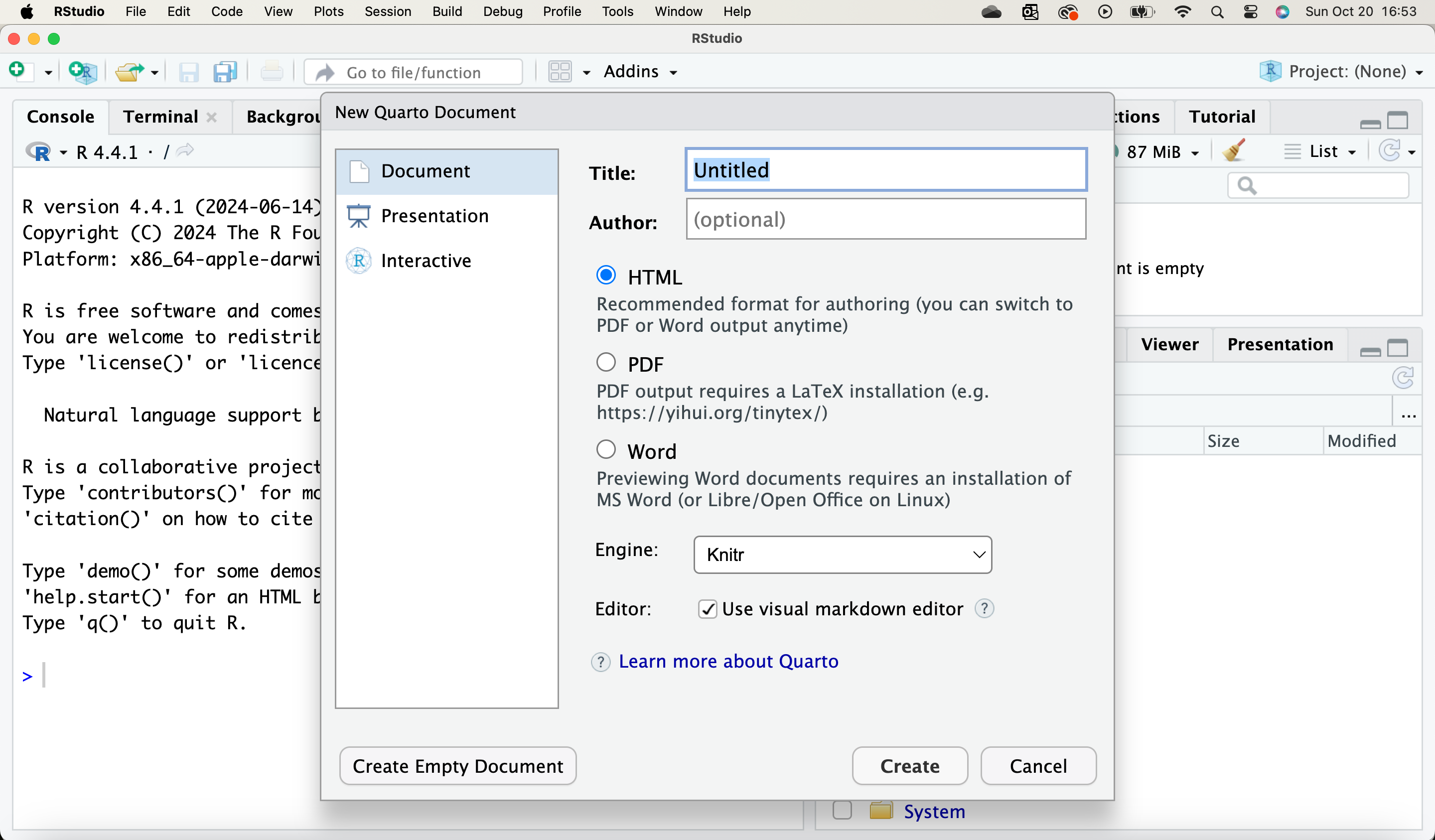Screen dimensions: 1435x840
Task: Select the HTML radio button
Action: (606, 276)
